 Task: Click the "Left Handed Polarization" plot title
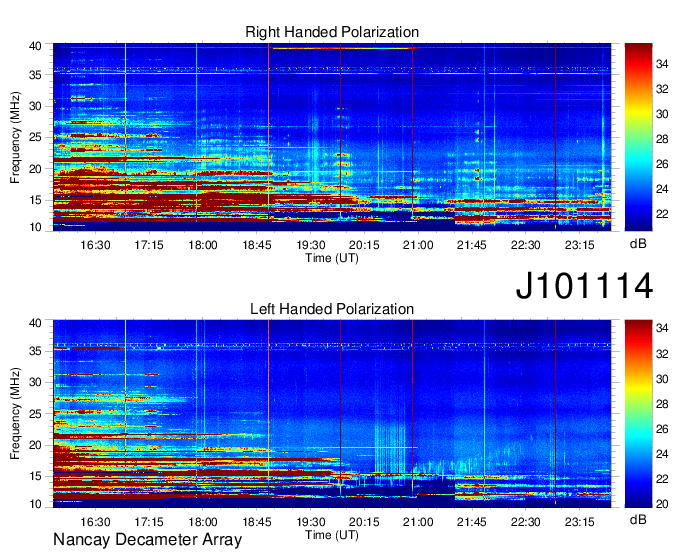[x=332, y=309]
